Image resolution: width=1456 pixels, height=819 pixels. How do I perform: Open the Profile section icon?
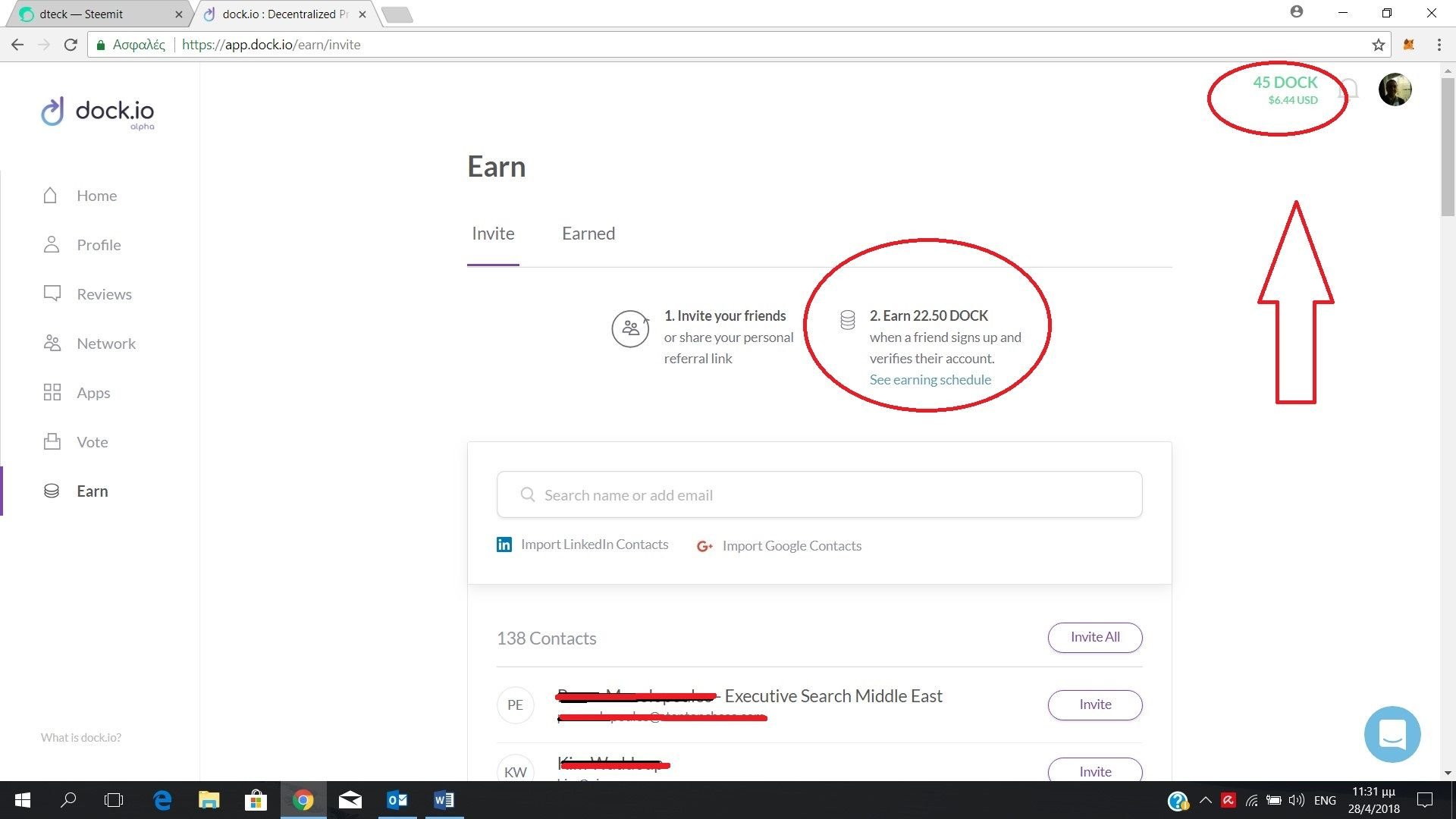(x=52, y=245)
